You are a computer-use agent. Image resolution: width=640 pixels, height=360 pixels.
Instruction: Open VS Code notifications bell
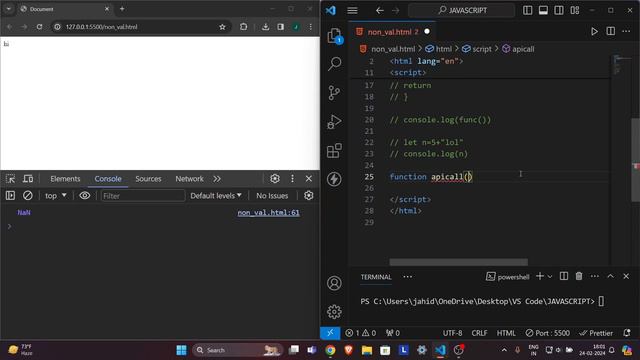point(627,333)
